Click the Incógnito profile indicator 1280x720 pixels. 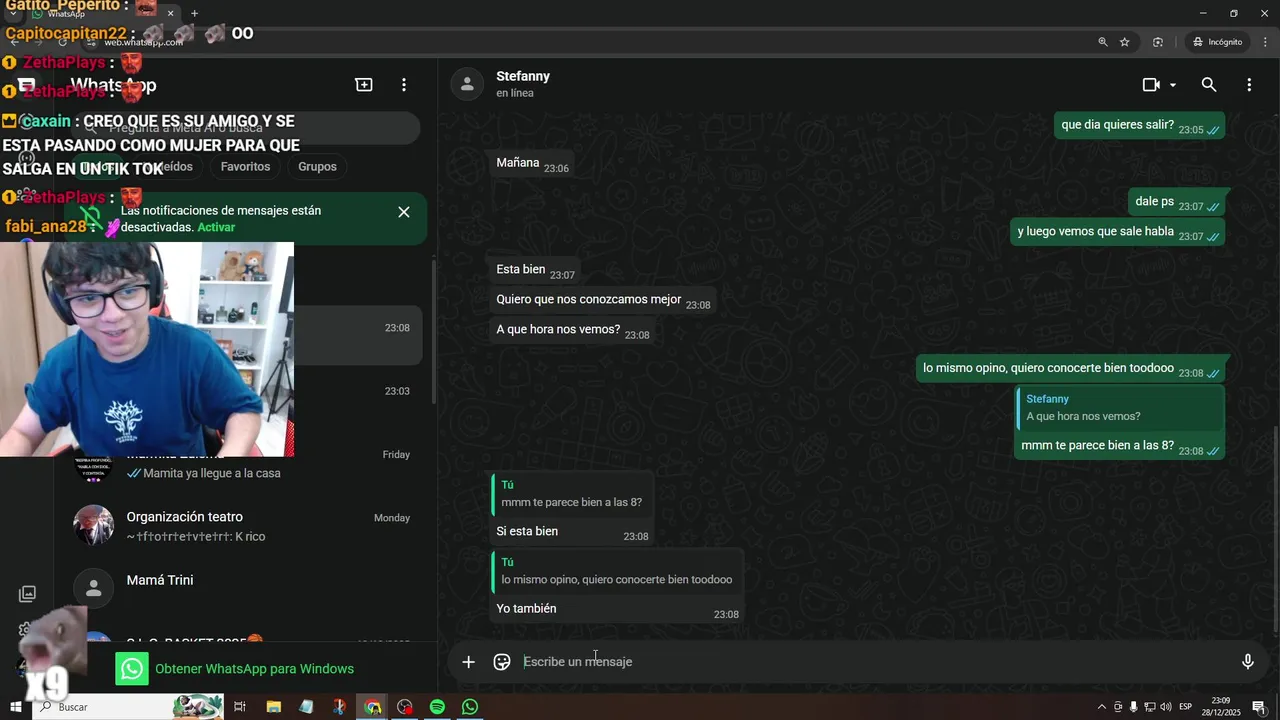pos(1216,42)
